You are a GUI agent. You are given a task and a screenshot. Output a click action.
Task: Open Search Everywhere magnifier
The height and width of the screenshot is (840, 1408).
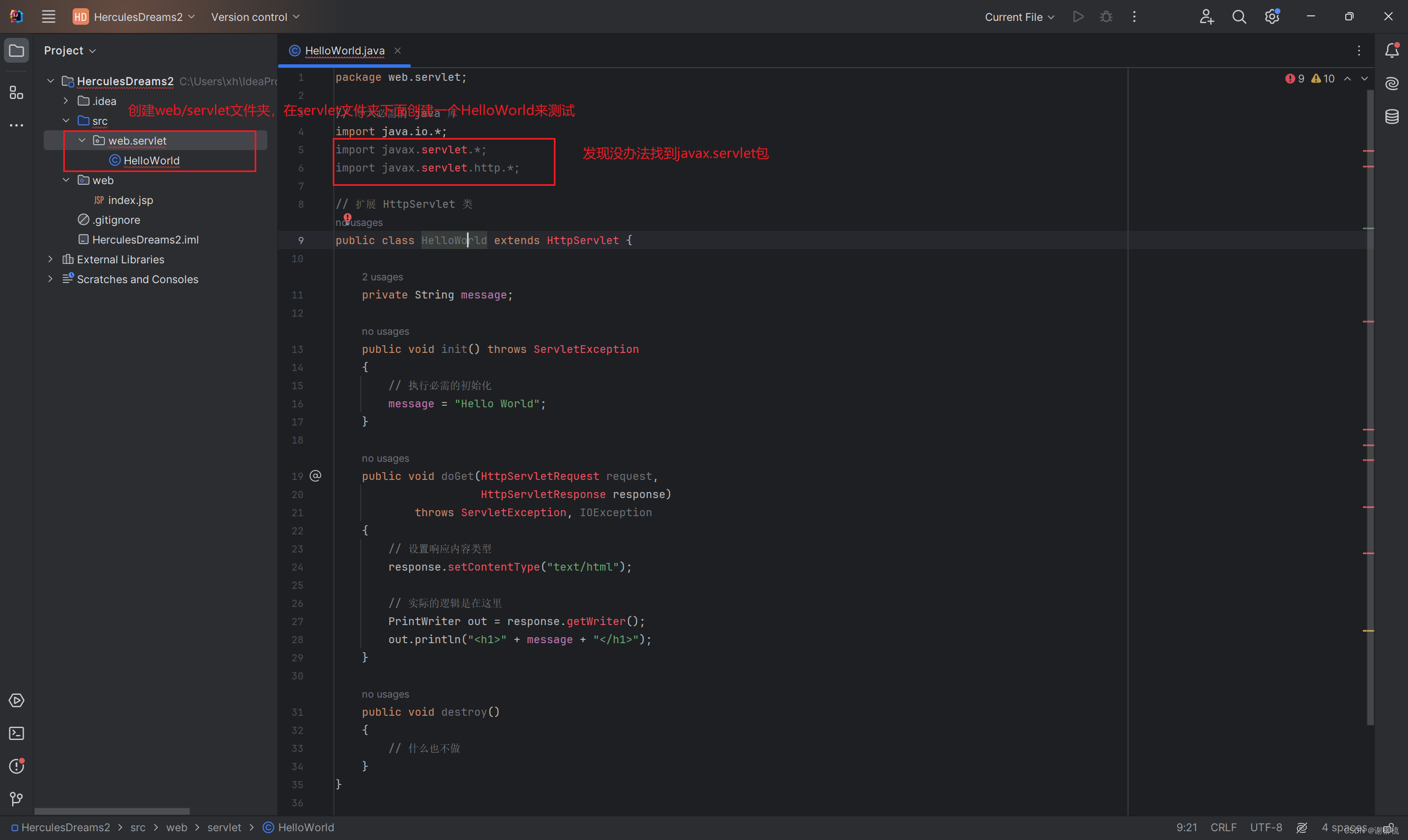pyautogui.click(x=1239, y=17)
